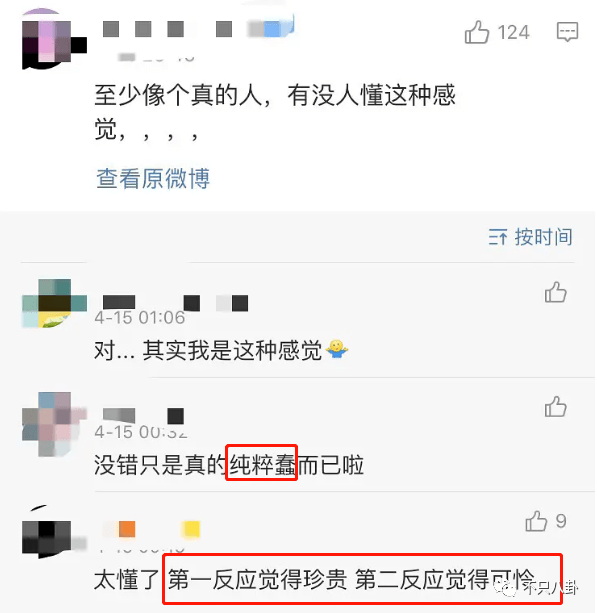Tap the thumbs-up beside the 9 count
The width and height of the screenshot is (597, 613).
536,521
